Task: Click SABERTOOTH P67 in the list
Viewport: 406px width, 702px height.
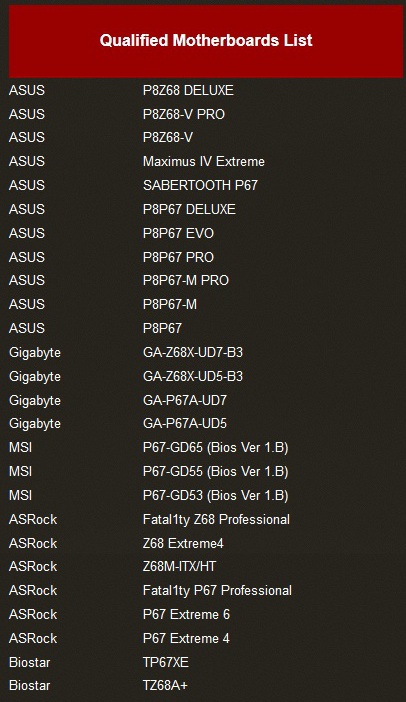Action: point(200,185)
